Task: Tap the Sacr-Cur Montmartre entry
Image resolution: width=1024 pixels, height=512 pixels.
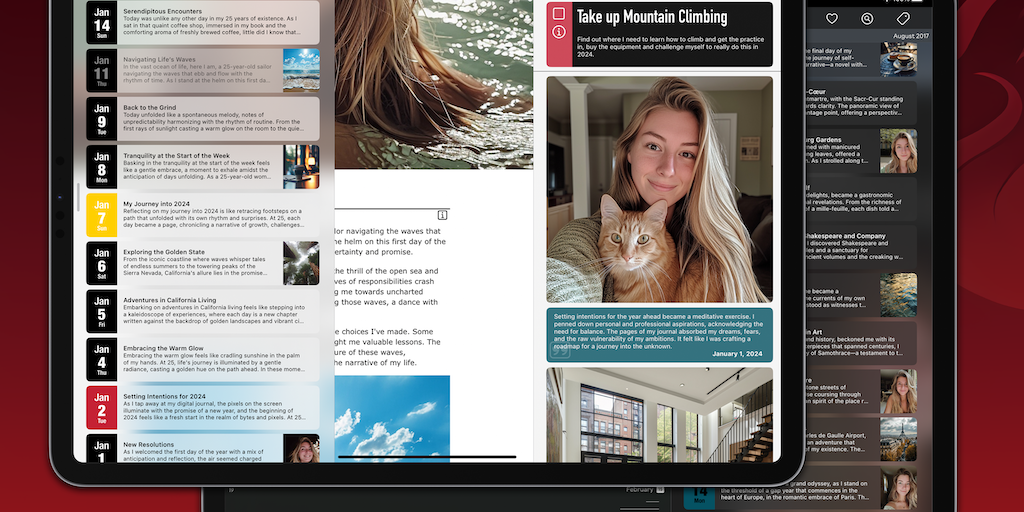Action: pyautogui.click(x=862, y=103)
